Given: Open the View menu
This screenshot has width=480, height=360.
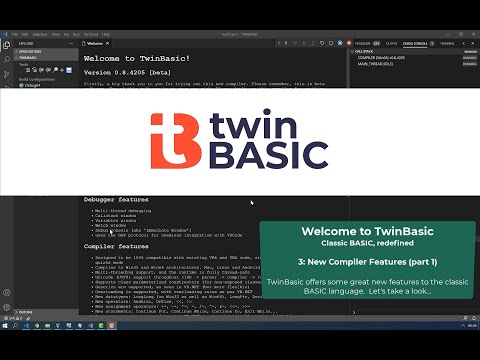Looking at the screenshot, I should (x=56, y=34).
